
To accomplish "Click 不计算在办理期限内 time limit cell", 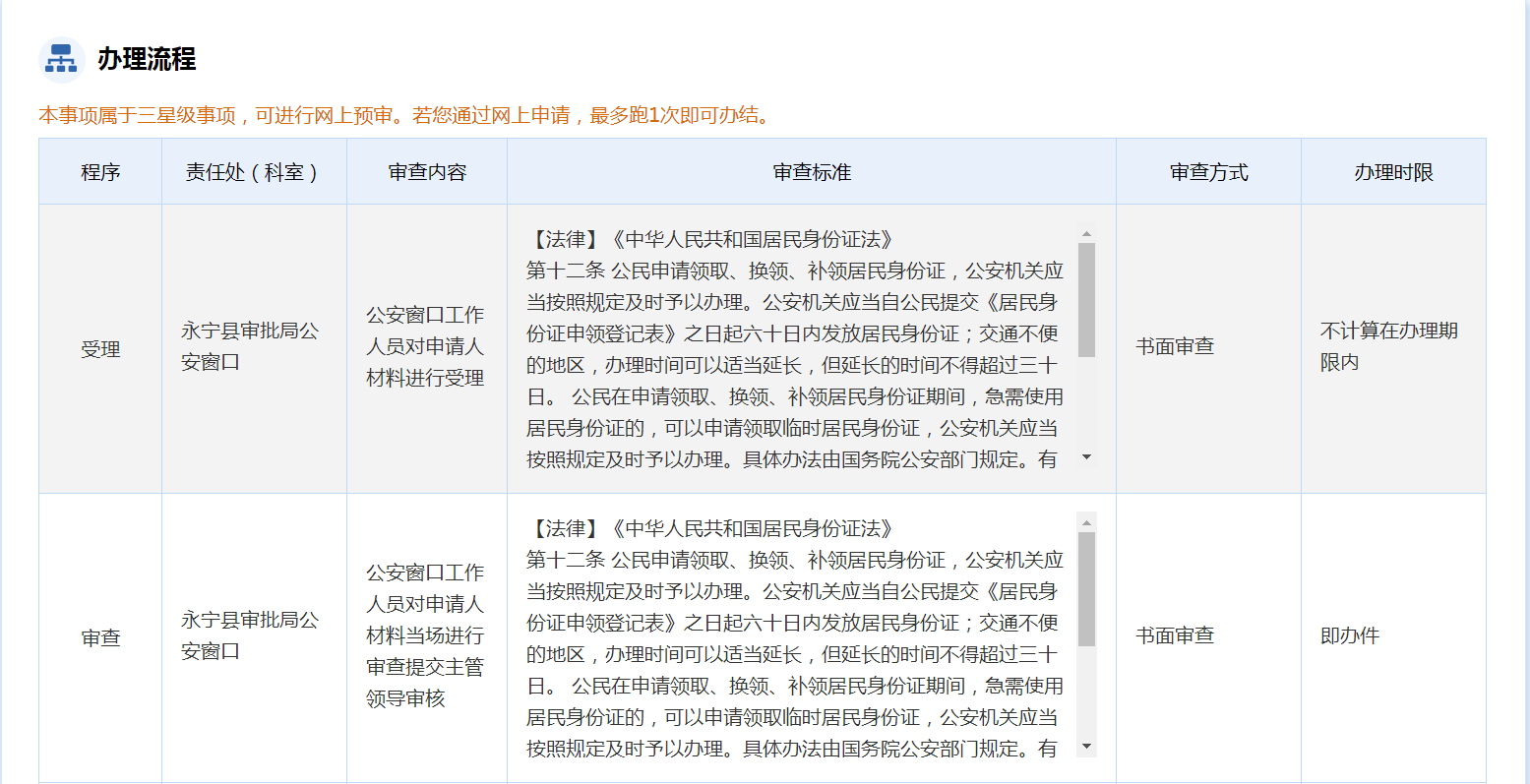I will coord(1388,346).
